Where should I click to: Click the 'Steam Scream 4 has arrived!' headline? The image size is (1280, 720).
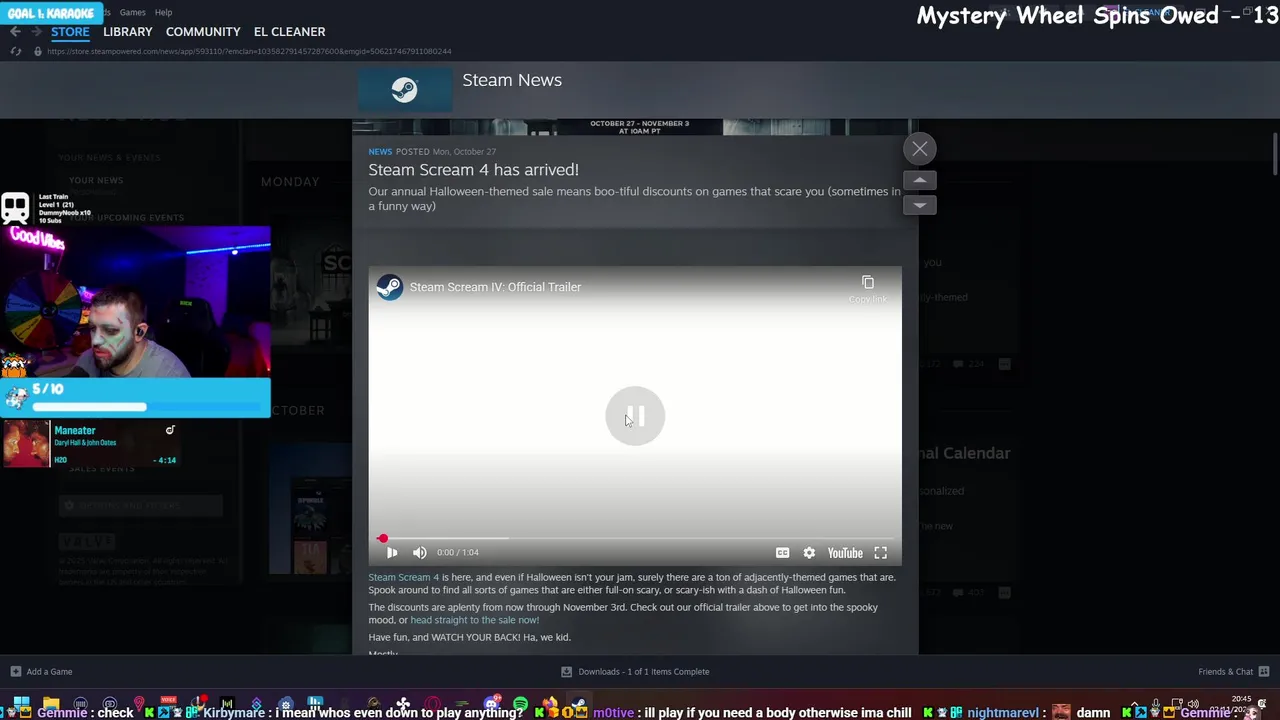coord(473,170)
